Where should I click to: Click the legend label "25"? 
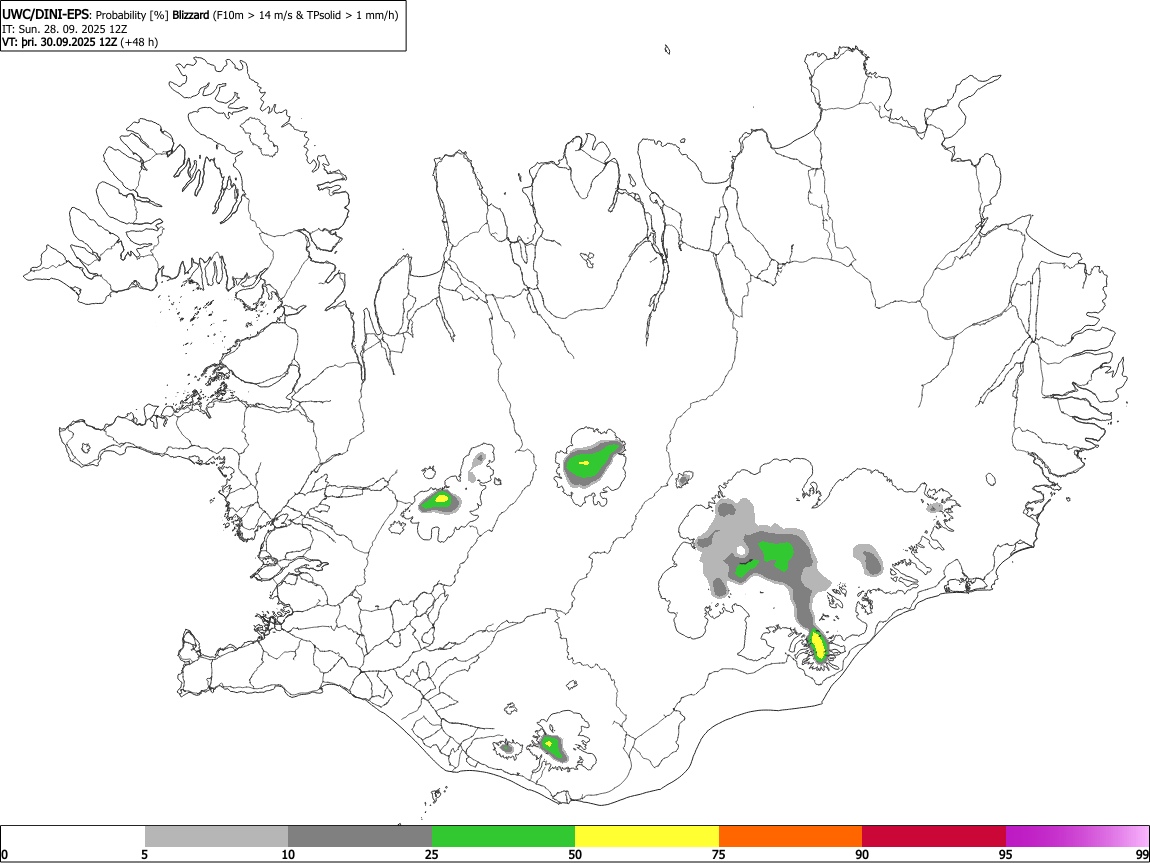coord(432,854)
